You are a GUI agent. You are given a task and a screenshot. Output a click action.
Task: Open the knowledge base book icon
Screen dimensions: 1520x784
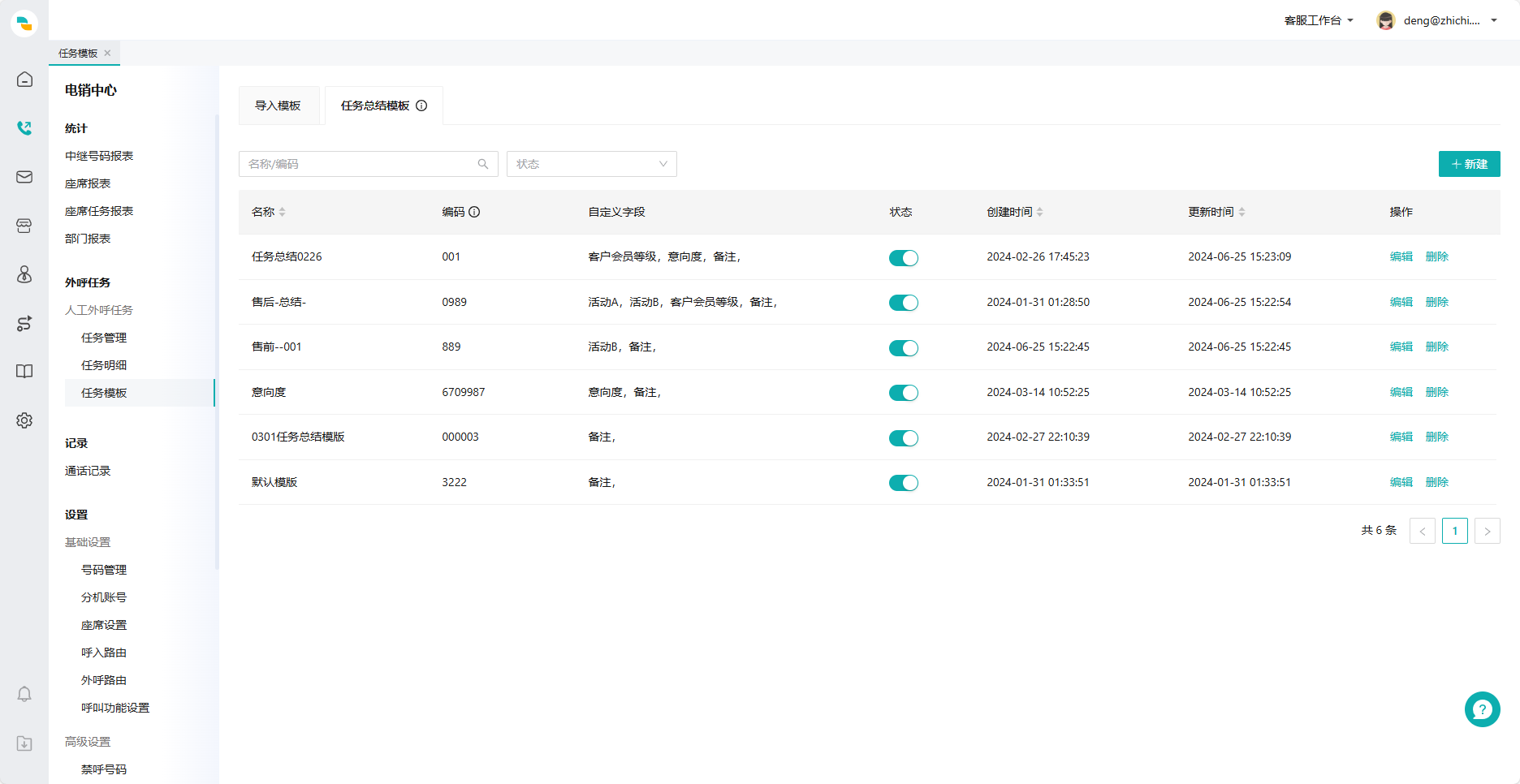coord(24,372)
